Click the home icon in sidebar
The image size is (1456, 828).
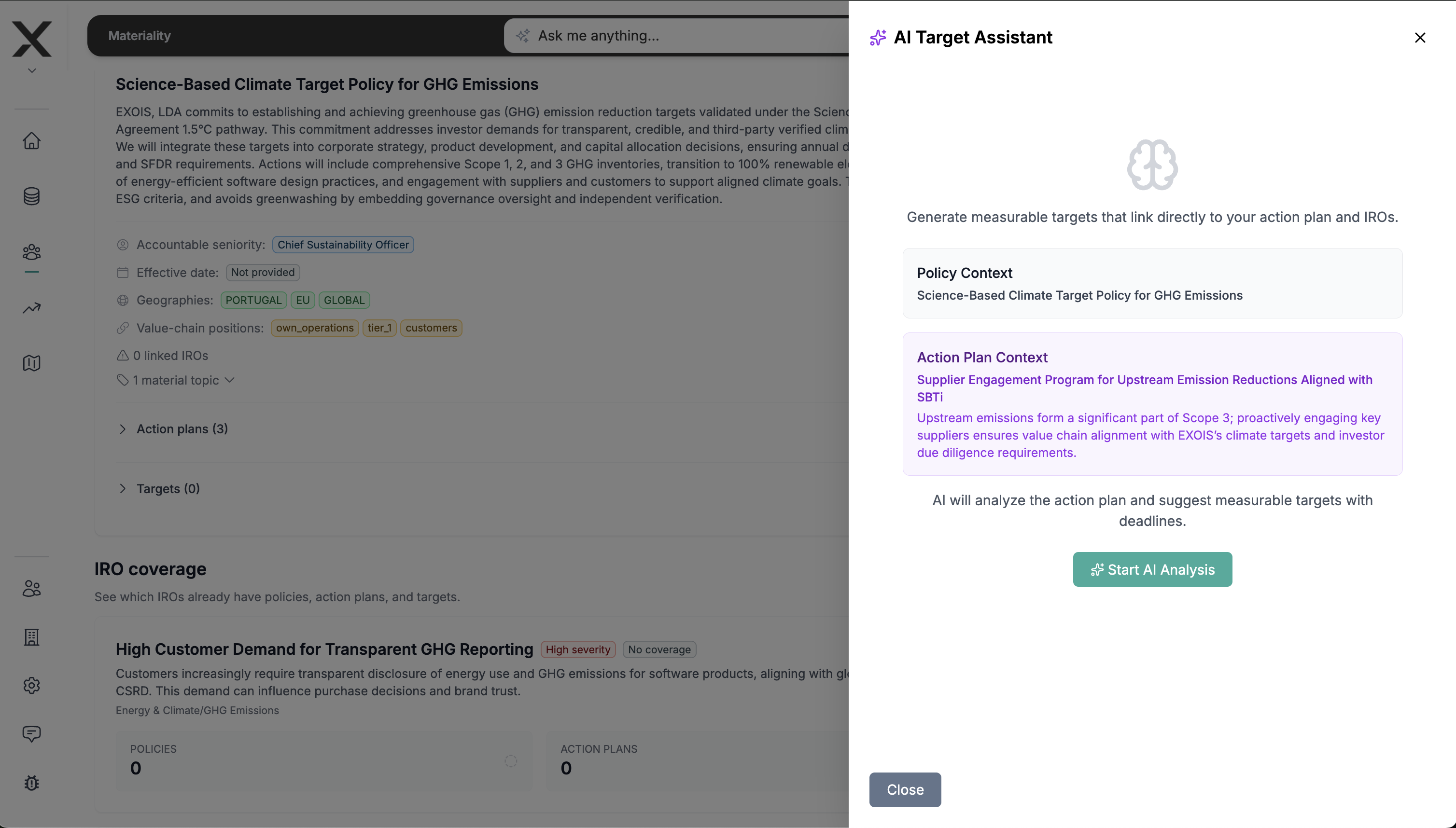pos(32,140)
